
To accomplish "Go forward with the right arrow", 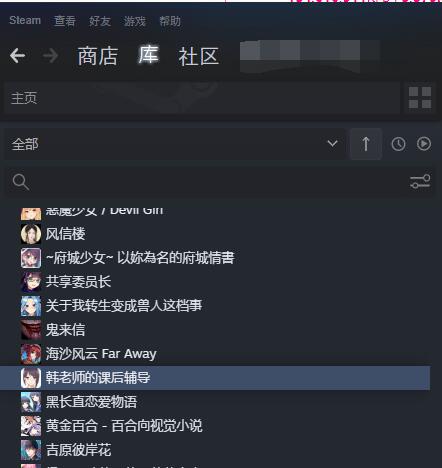I will pos(51,56).
